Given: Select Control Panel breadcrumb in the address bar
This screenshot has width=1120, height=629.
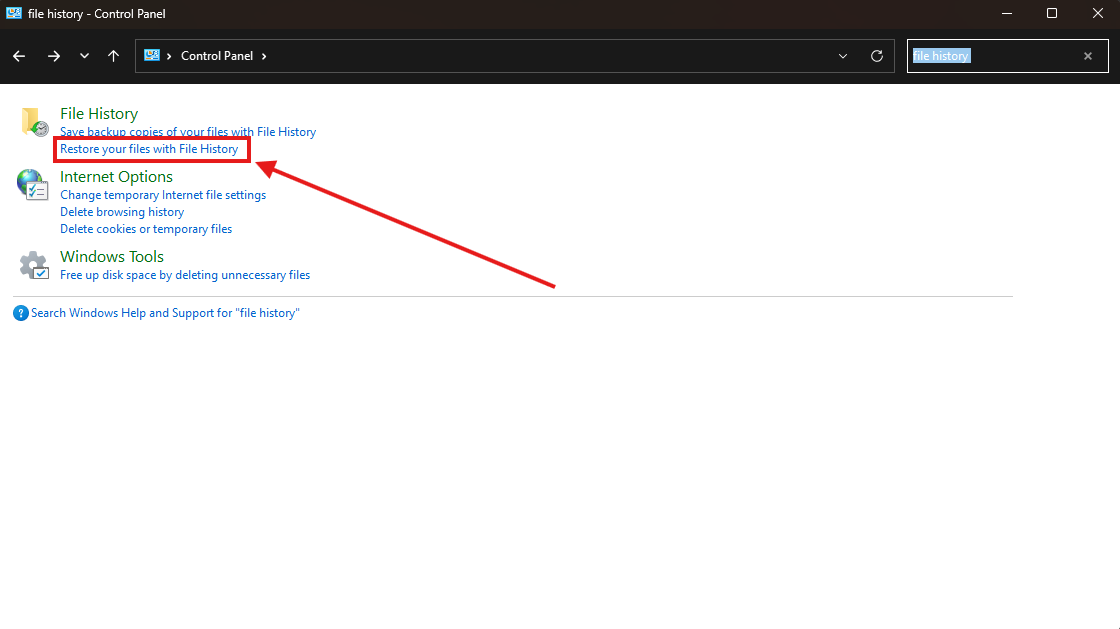Looking at the screenshot, I should click(217, 56).
